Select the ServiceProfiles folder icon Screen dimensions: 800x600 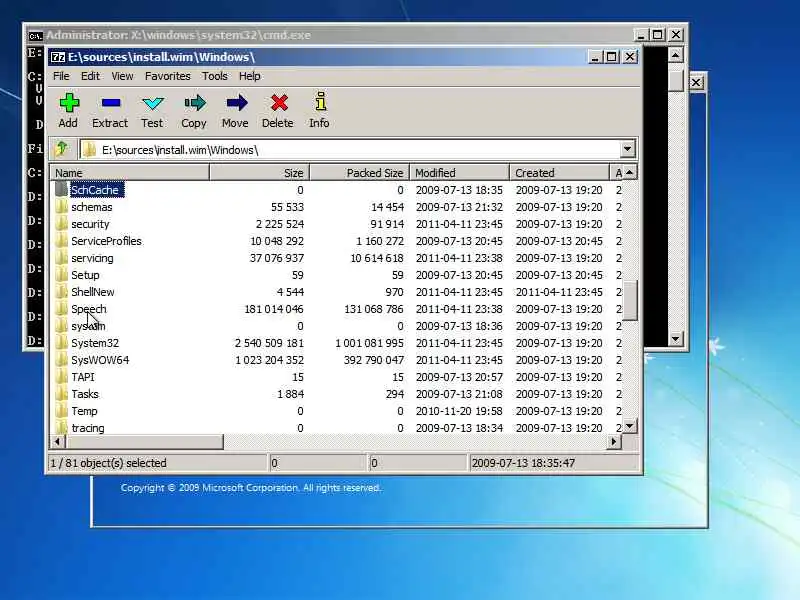point(61,241)
